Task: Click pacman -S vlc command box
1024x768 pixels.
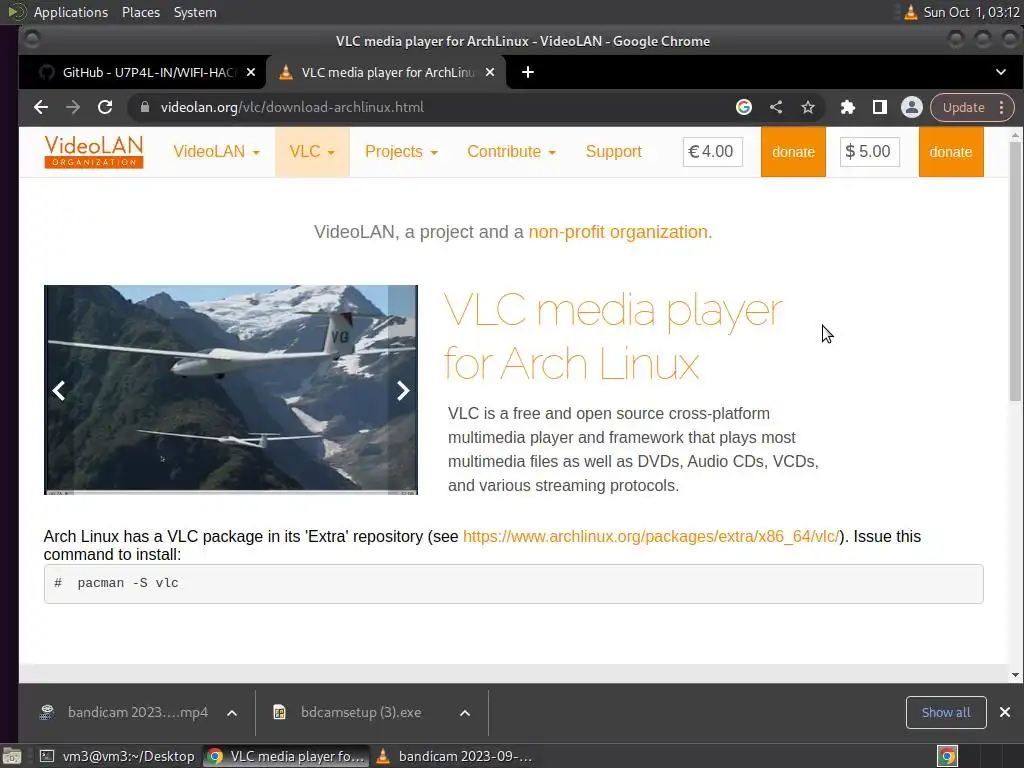Action: pyautogui.click(x=513, y=584)
